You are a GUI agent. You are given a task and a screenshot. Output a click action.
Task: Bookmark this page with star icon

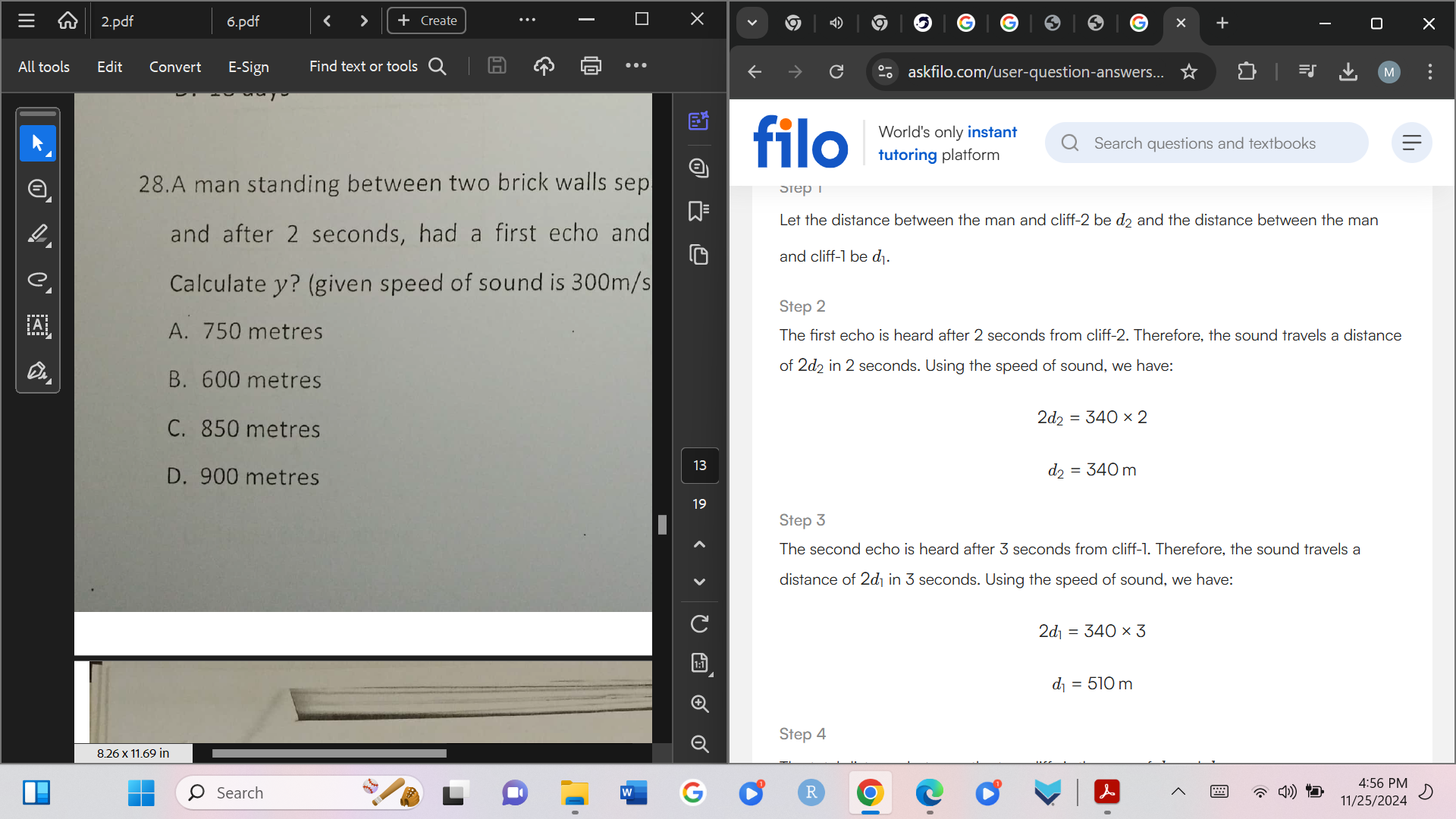coord(1188,72)
